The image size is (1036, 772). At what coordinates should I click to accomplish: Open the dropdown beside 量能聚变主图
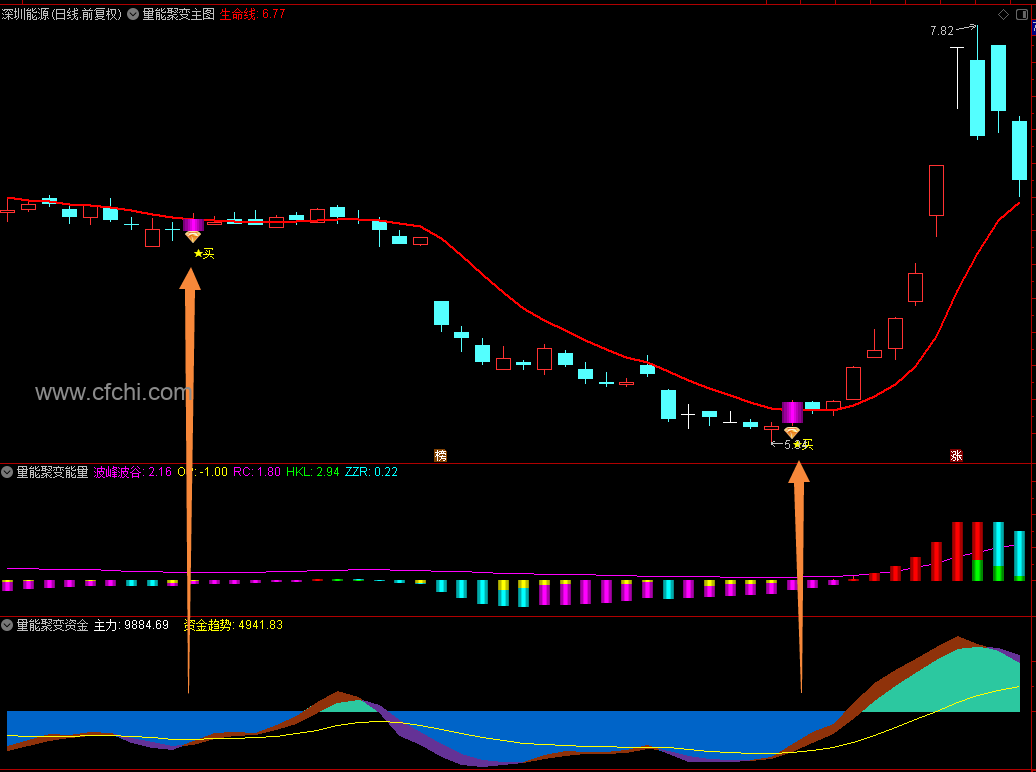133,14
